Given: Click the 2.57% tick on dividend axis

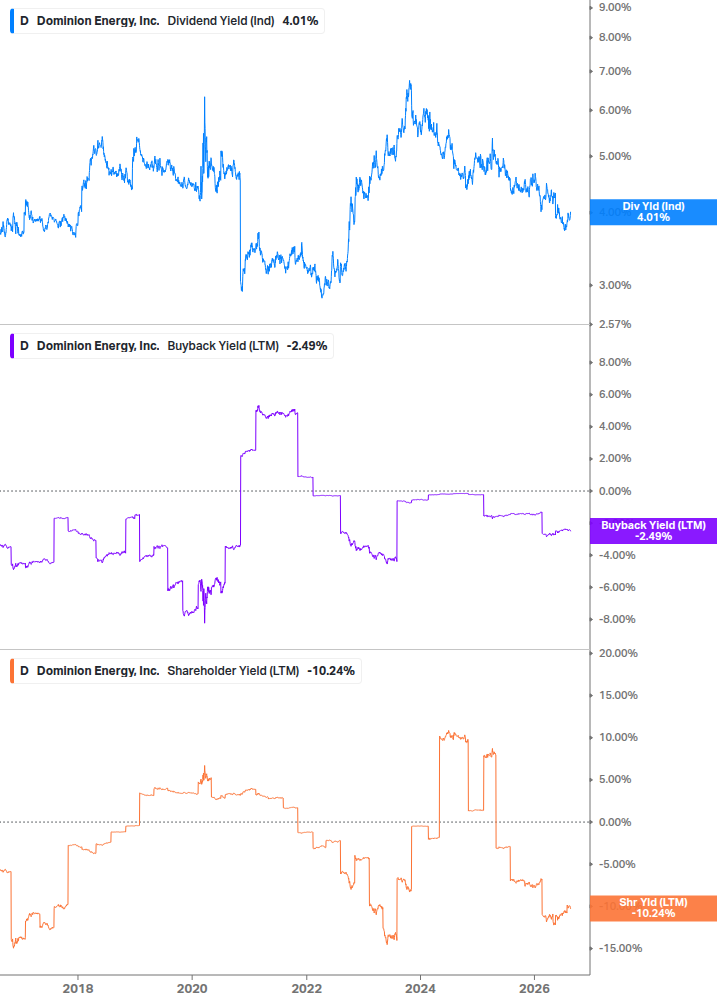Looking at the screenshot, I should (615, 324).
